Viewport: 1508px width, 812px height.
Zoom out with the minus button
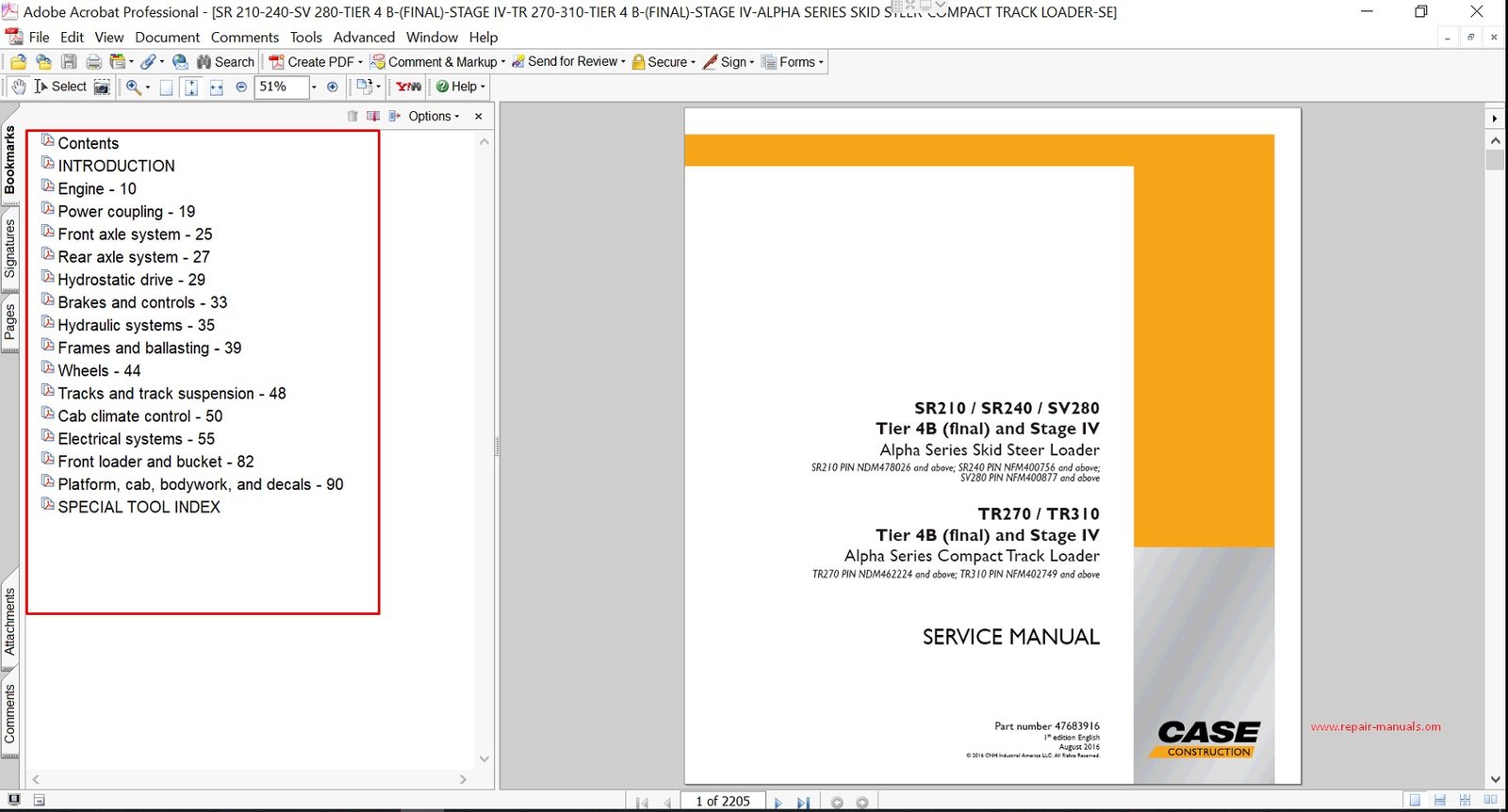(241, 87)
